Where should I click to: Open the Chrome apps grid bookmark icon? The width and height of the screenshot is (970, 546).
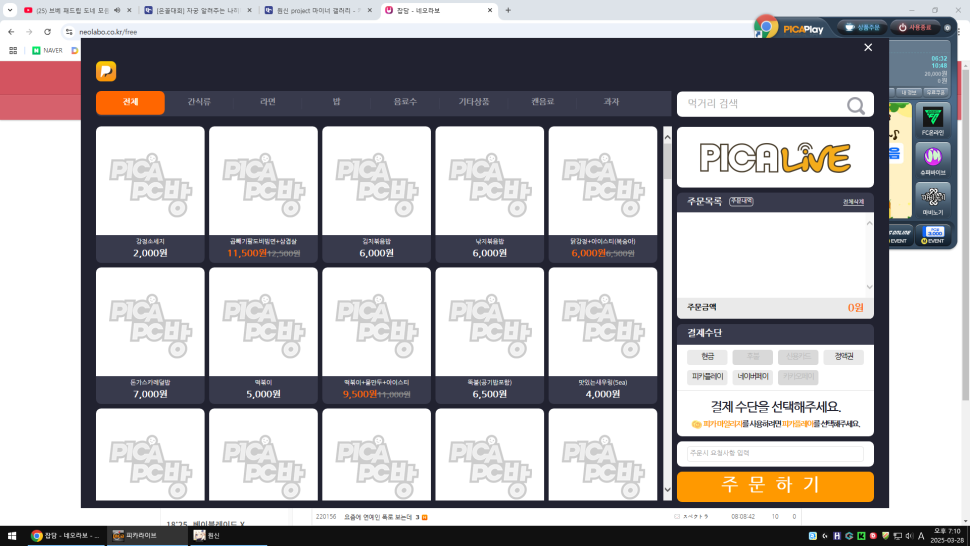click(13, 51)
